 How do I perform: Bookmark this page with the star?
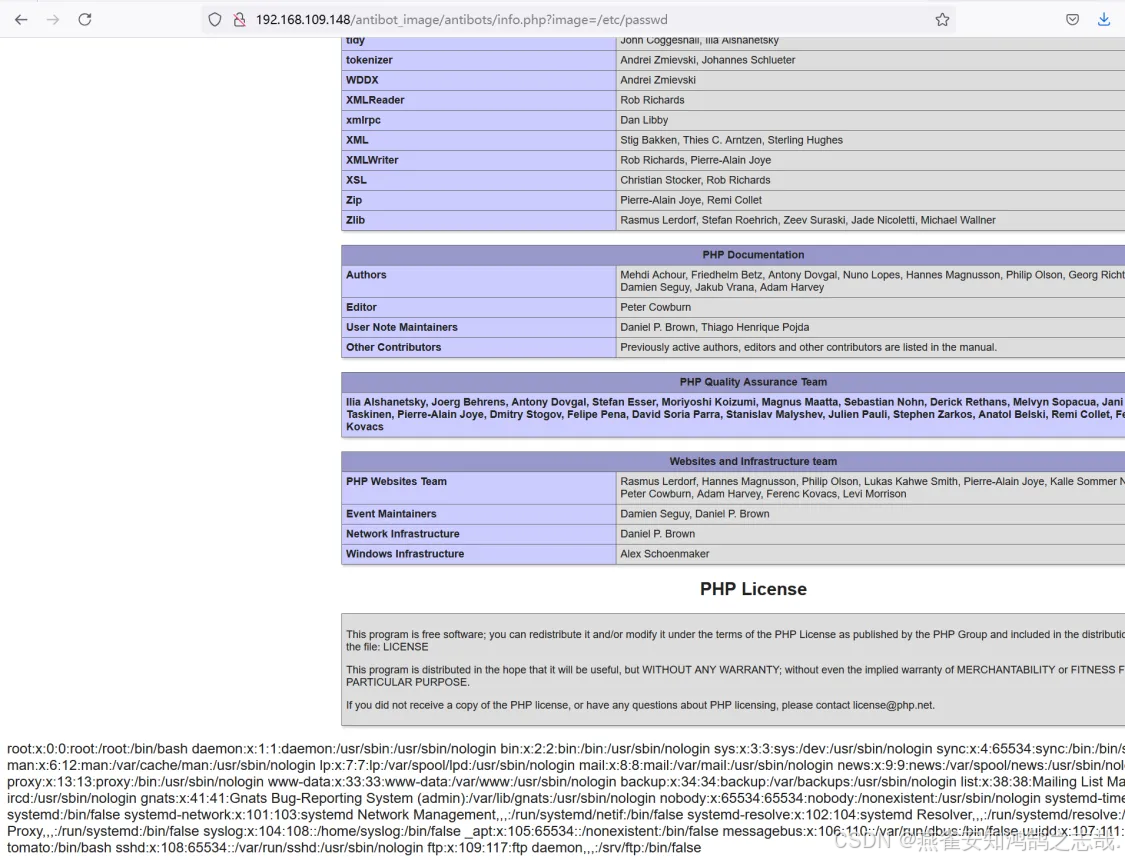coord(942,19)
